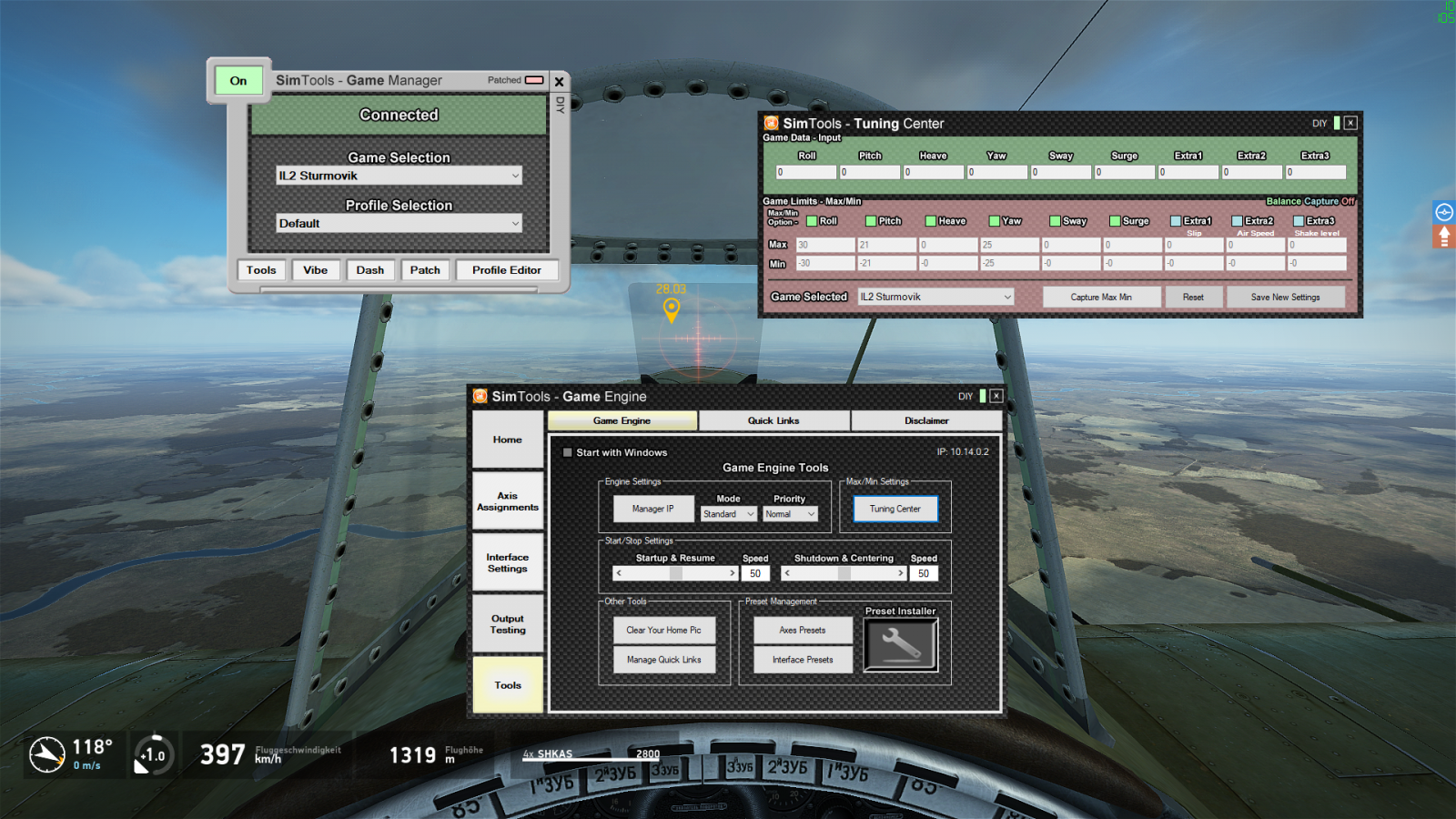Enable Start with Windows checkbox
This screenshot has height=819, width=1456.
click(x=568, y=452)
